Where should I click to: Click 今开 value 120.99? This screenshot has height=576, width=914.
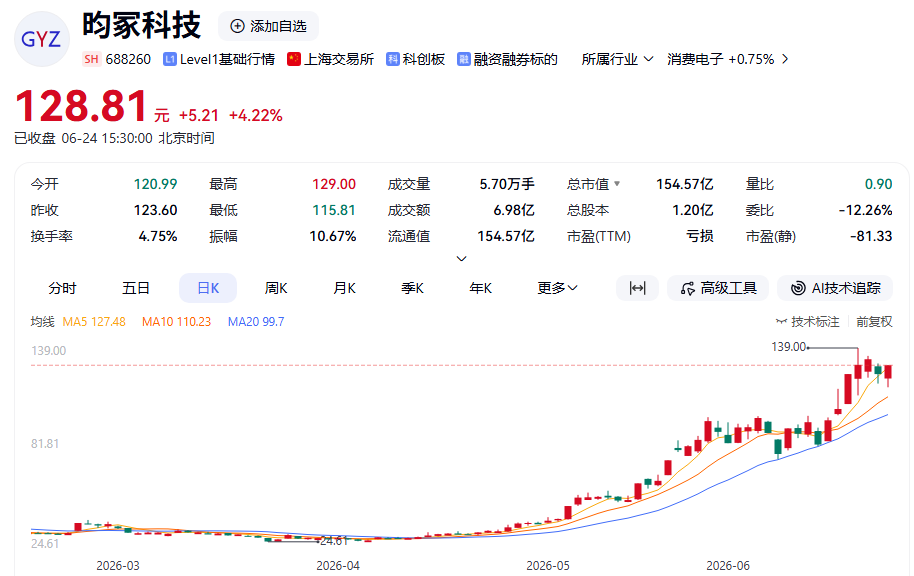click(156, 184)
